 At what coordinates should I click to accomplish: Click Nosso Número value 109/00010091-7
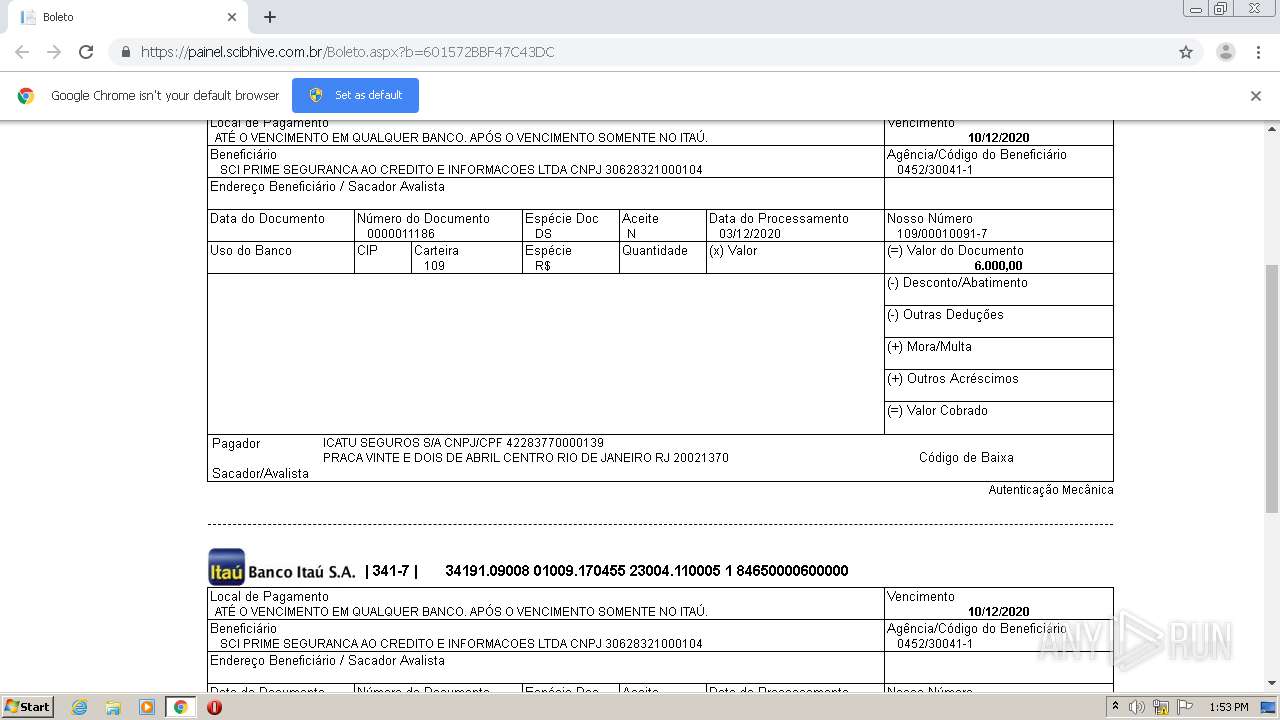point(941,234)
